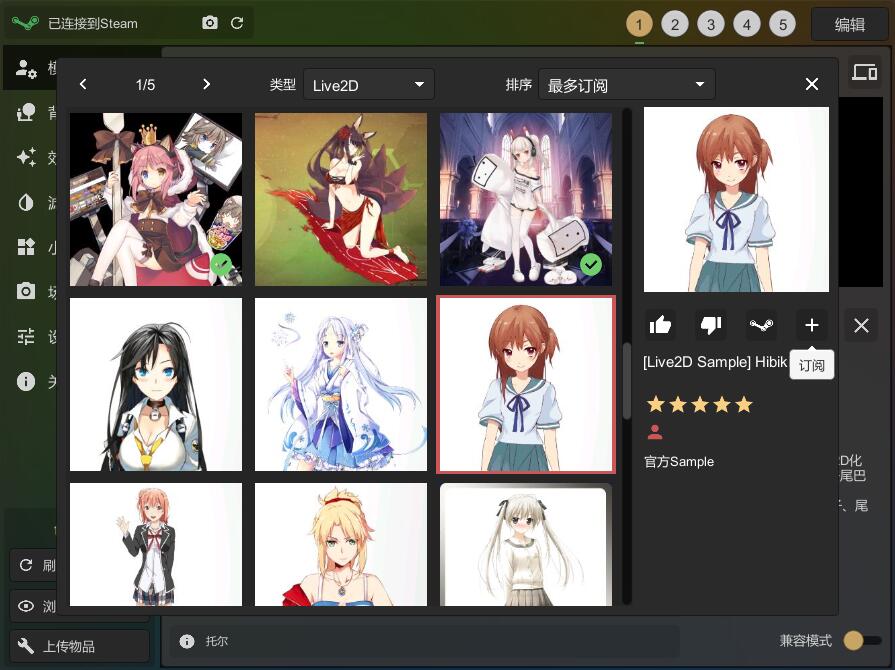Take a screenshot with the camera icon
Image resolution: width=895 pixels, height=670 pixels.
210,23
